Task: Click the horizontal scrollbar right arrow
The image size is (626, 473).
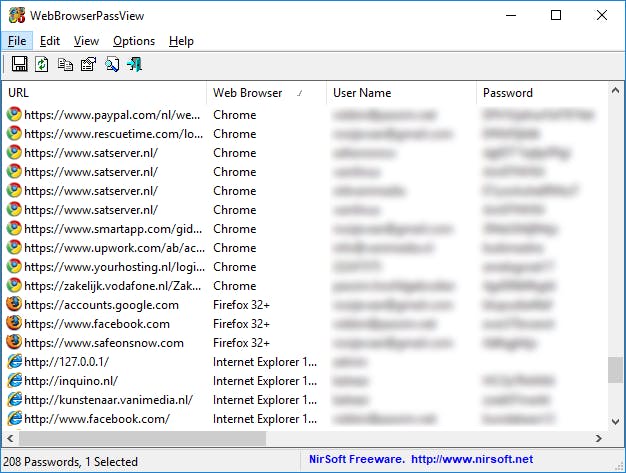Action: 598,438
